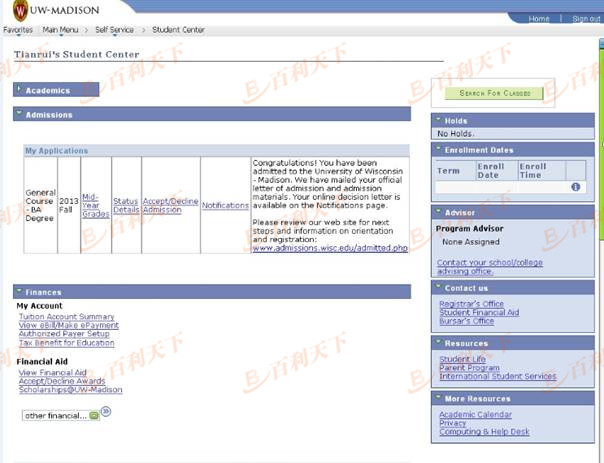Collapse the More Resources panel
Image resolution: width=604 pixels, height=463 pixels.
coord(438,397)
